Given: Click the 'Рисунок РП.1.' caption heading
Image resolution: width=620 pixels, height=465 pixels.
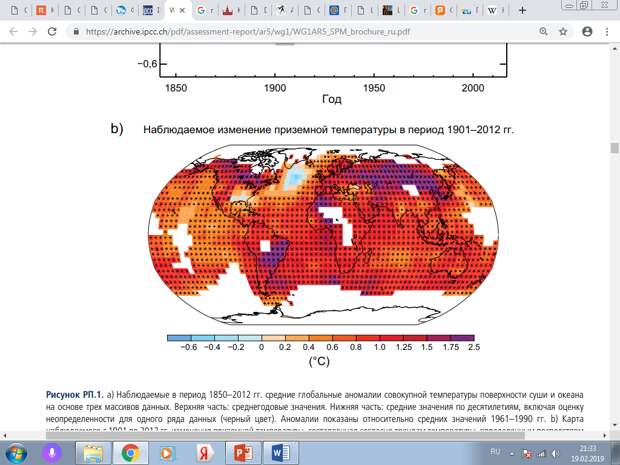Looking at the screenshot, I should (x=75, y=395).
